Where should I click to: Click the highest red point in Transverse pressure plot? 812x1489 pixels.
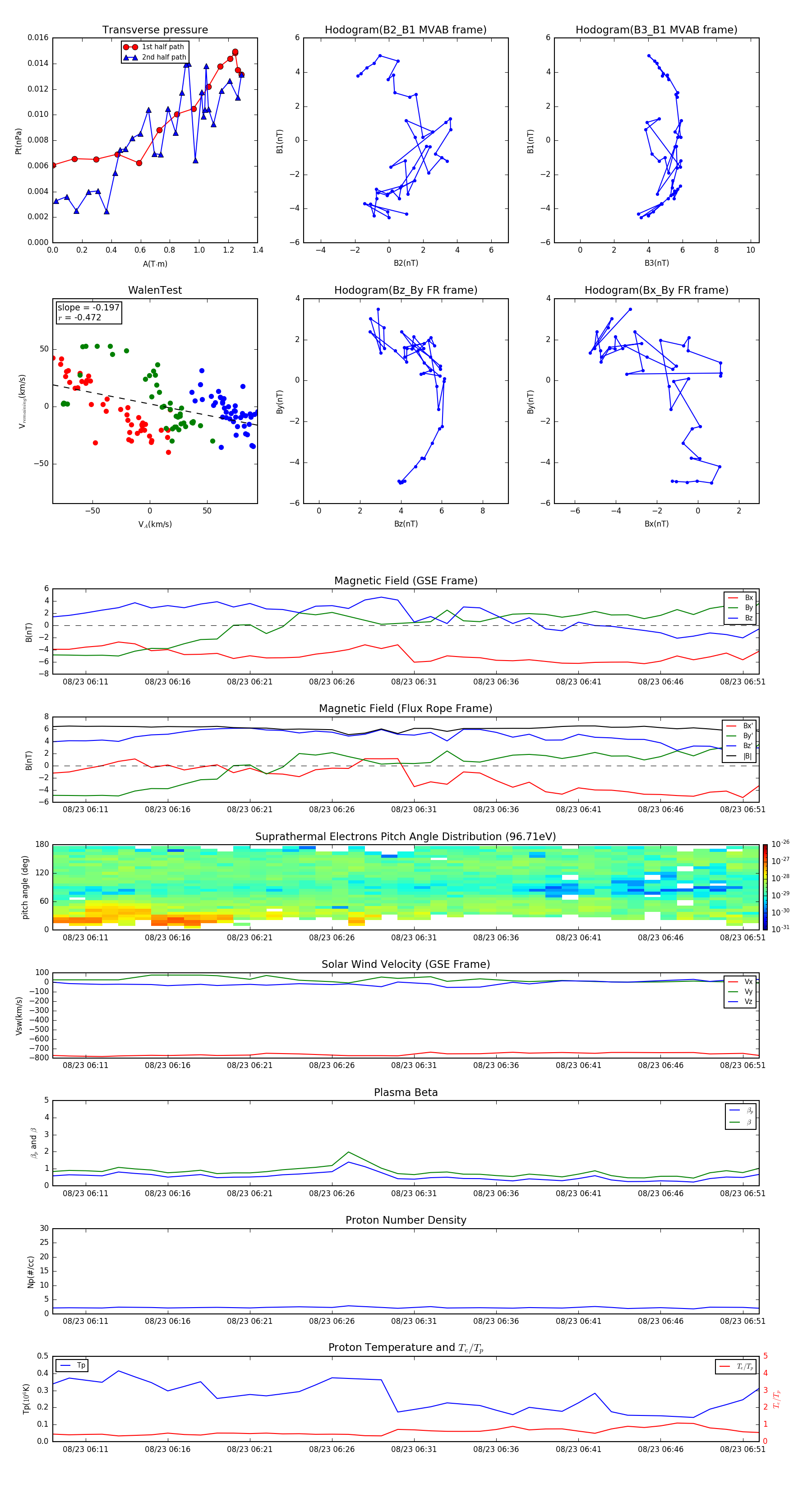coord(235,52)
